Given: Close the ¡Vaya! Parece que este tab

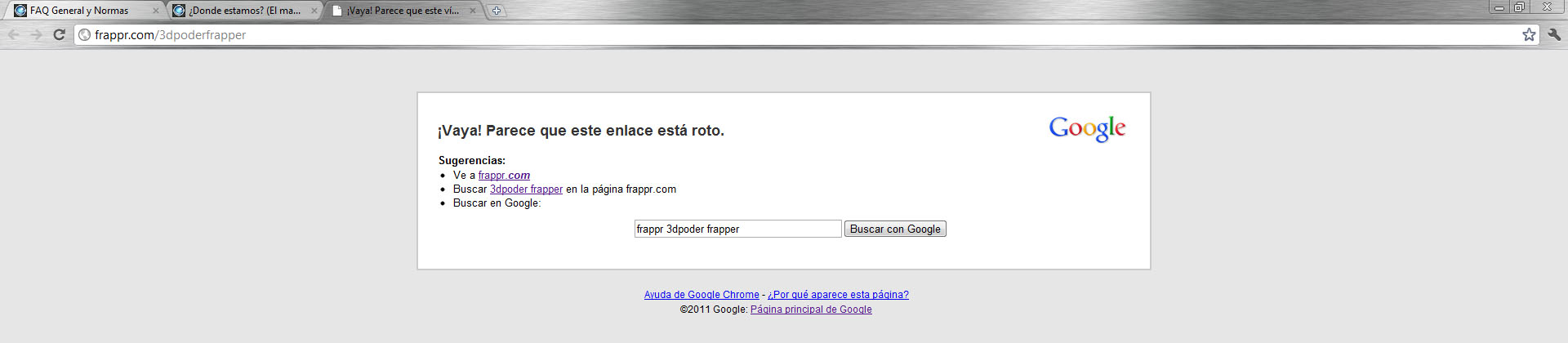Looking at the screenshot, I should (x=472, y=11).
